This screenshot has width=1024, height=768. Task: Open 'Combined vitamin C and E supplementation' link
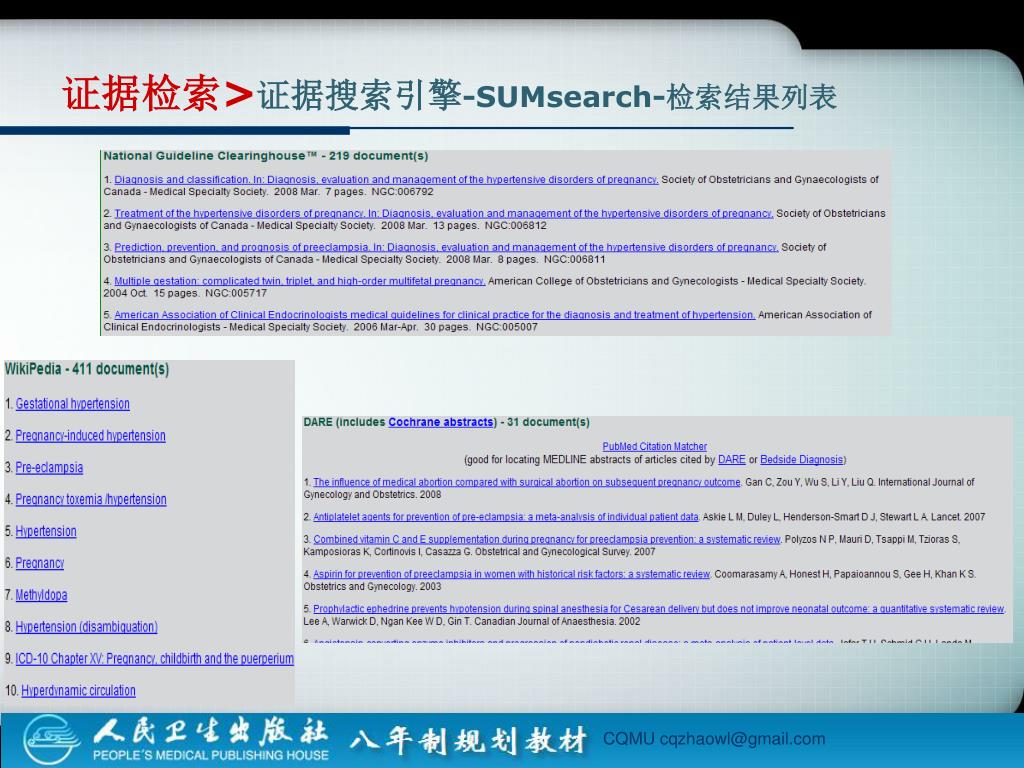pos(547,540)
